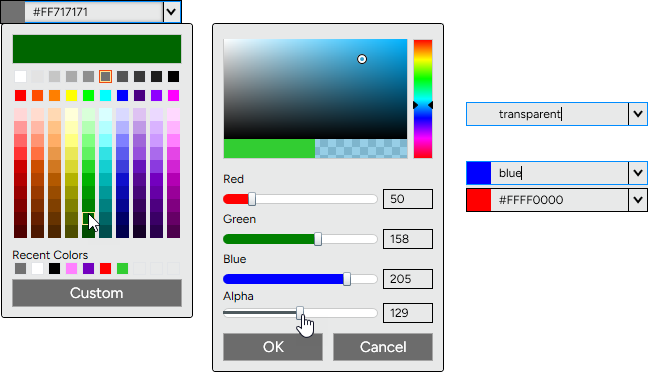Screen dimensions: 648x372
Task: Click the Red value field showing 50
Action: [x=408, y=199]
